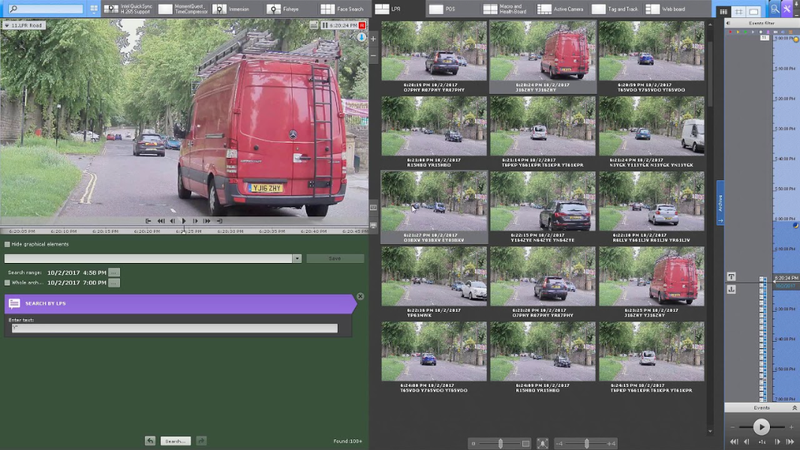Click the Immersion layout icon
800x450 pixels.
[219, 9]
